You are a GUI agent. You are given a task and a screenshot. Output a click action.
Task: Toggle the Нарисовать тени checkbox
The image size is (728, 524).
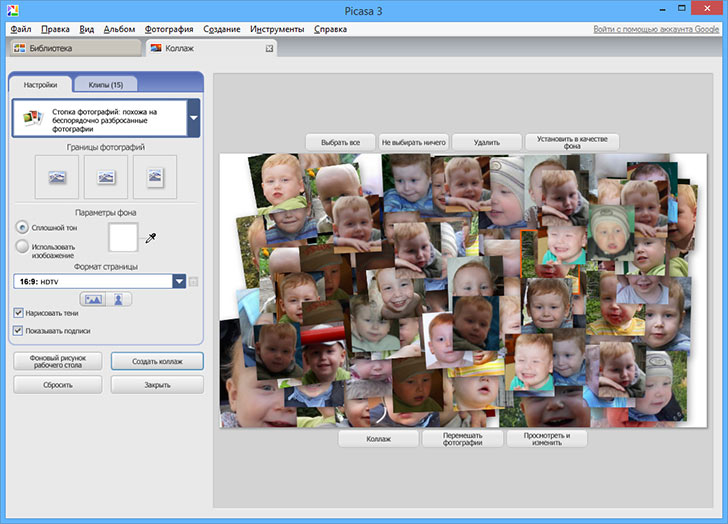(x=18, y=313)
